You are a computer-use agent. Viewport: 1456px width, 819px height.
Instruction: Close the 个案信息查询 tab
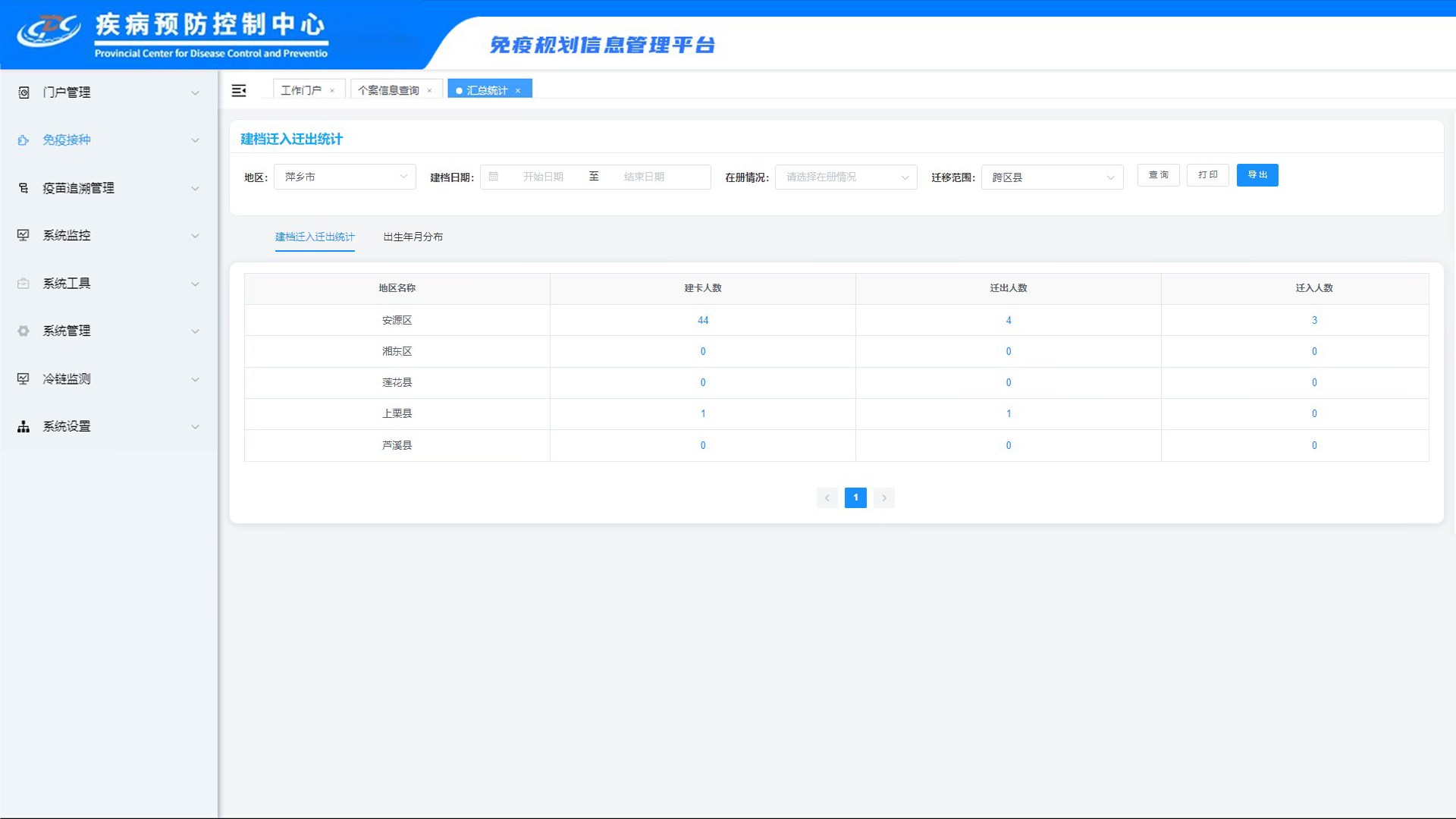(429, 91)
